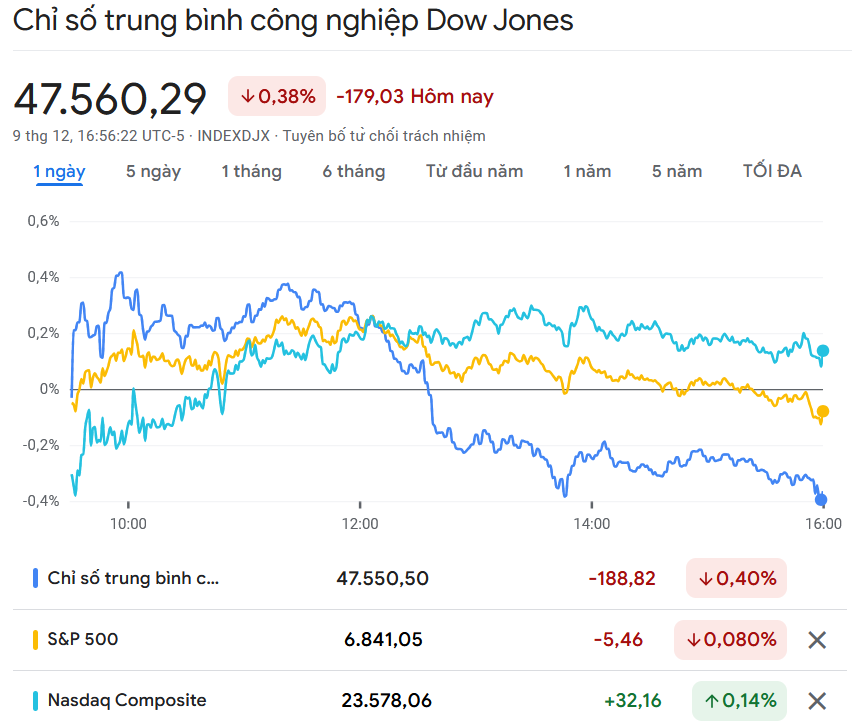Viewport: 852px width, 726px height.
Task: Remove Nasdaq Composite comparison with X icon
Action: [x=817, y=701]
